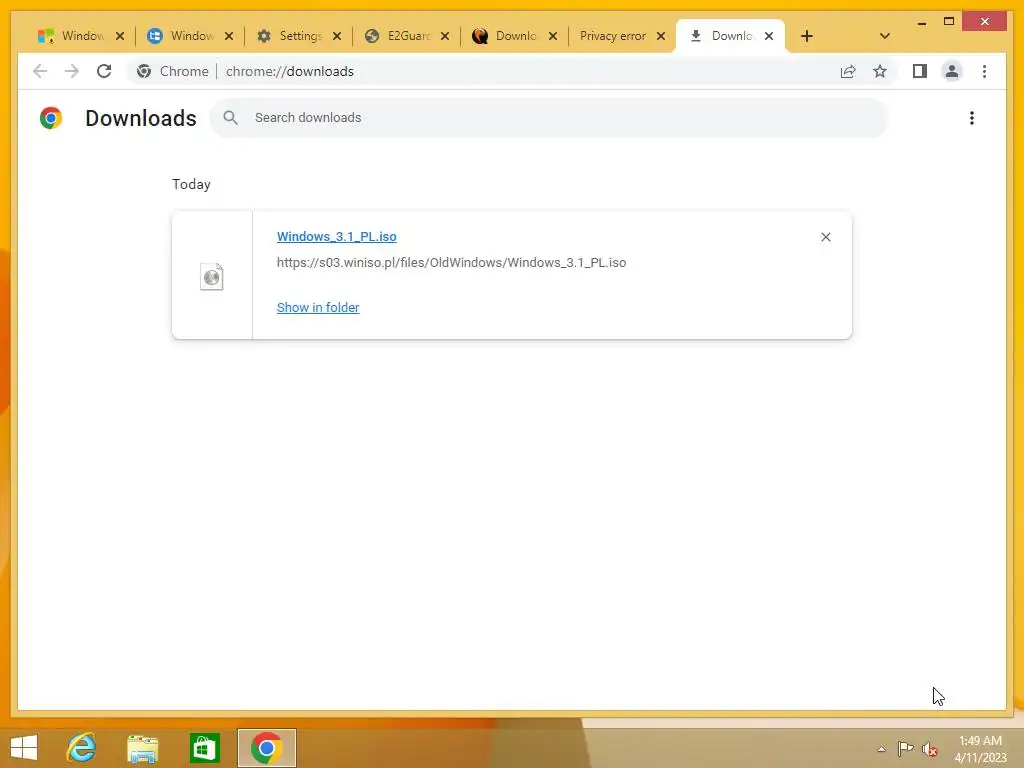Open Chrome's three-dot main menu
This screenshot has height=768, width=1024.
tap(984, 71)
